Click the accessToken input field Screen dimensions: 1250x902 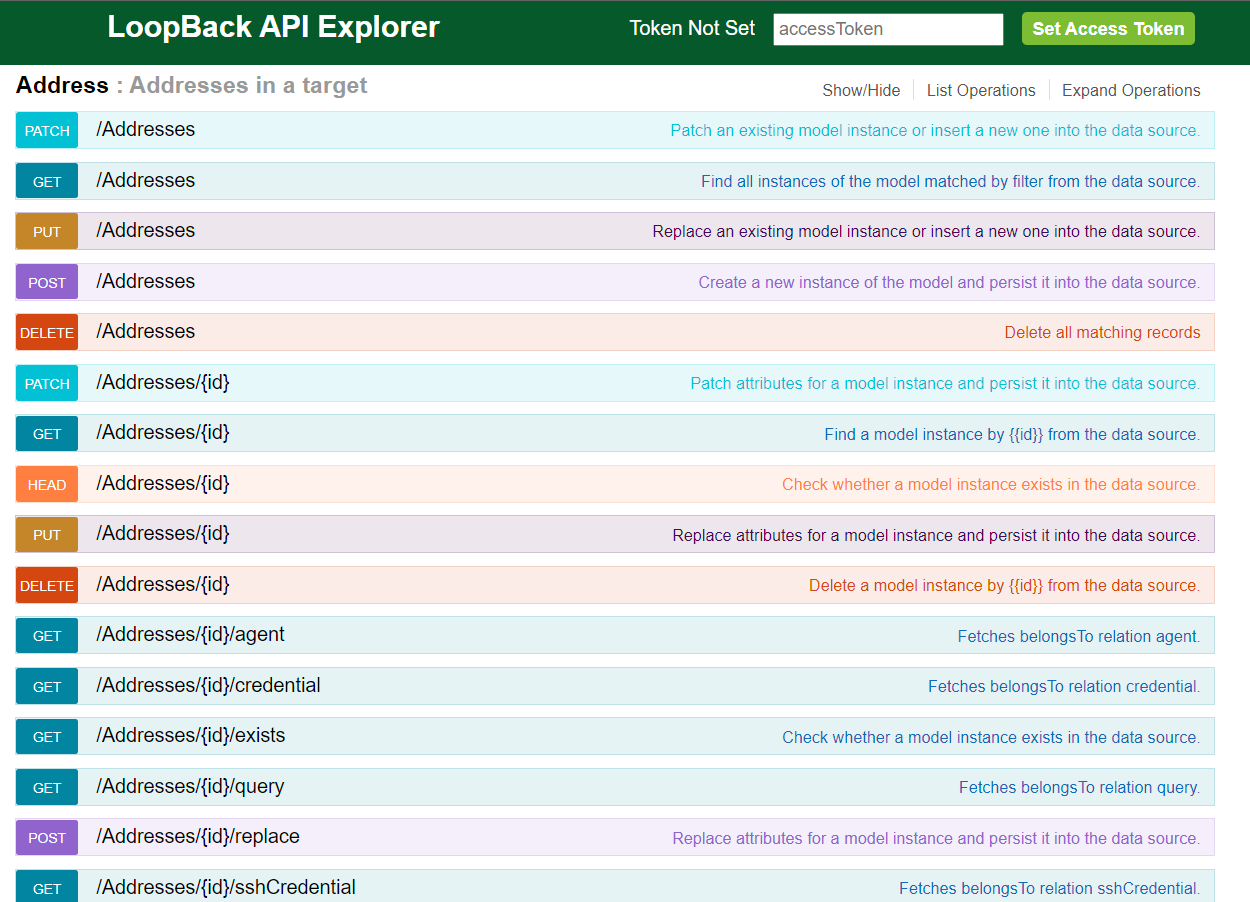pyautogui.click(x=887, y=29)
